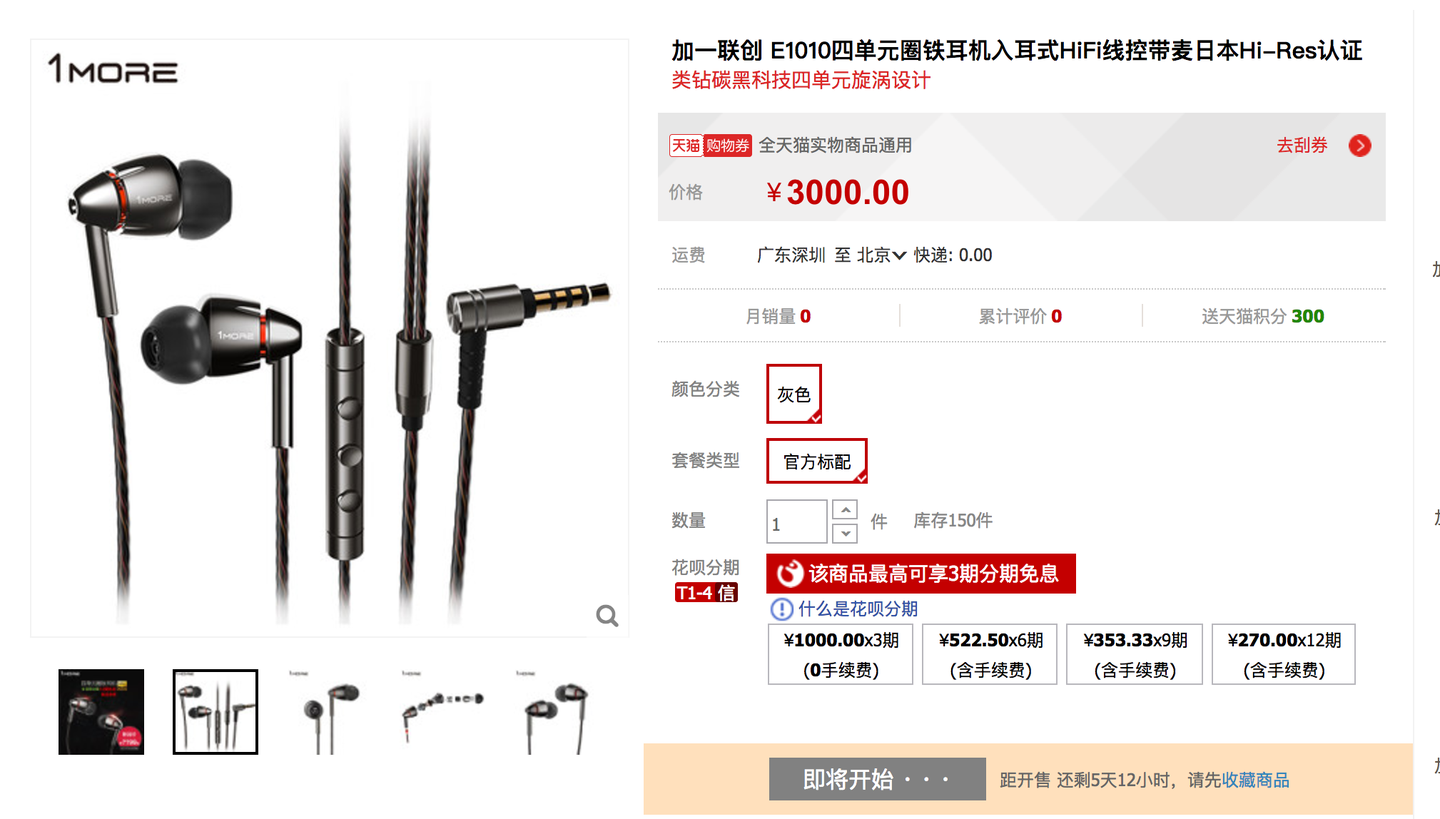
Task: Select the 灰色 color option
Action: coord(794,394)
